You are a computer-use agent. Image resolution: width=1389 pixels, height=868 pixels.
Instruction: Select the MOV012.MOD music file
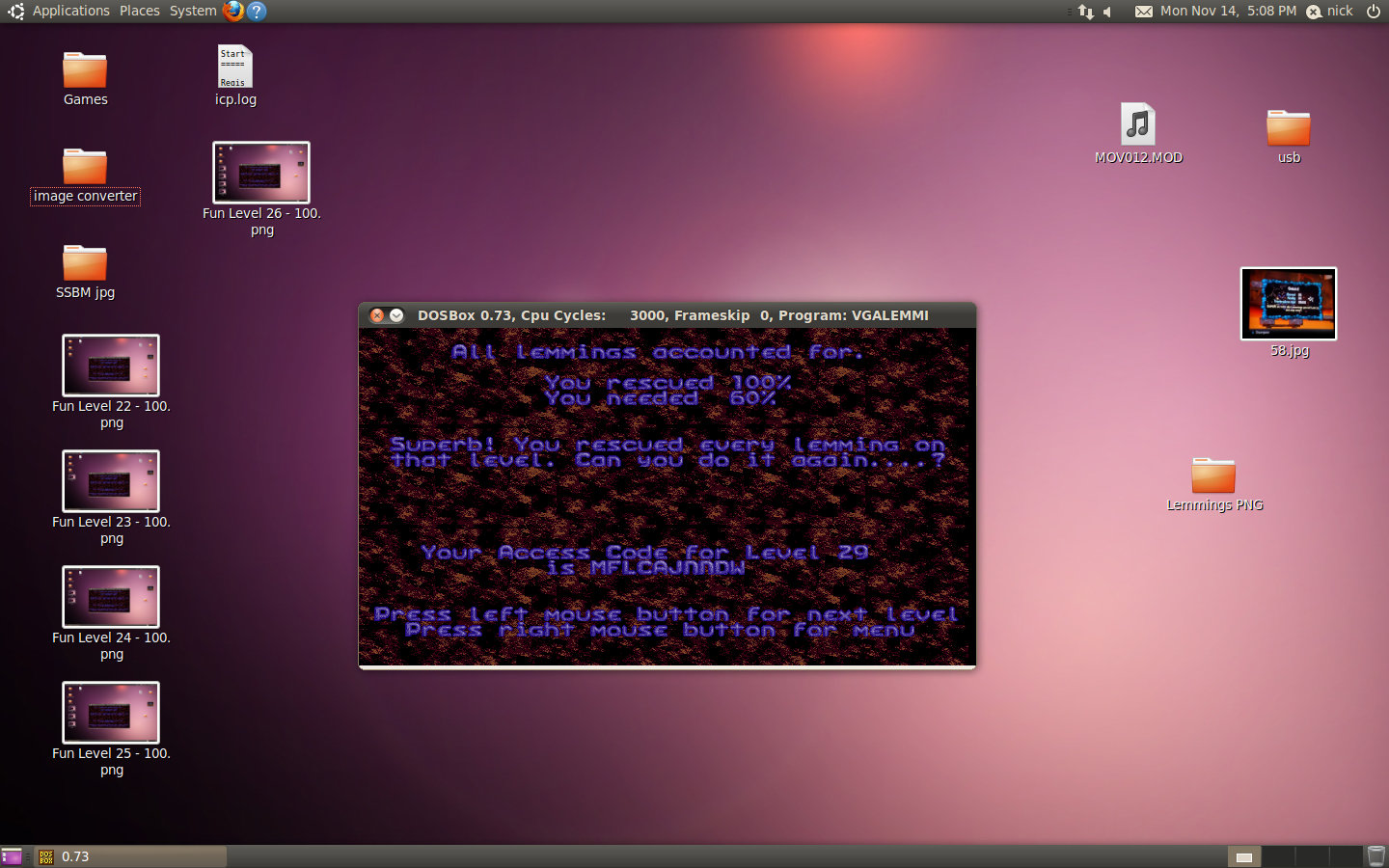[x=1138, y=126]
